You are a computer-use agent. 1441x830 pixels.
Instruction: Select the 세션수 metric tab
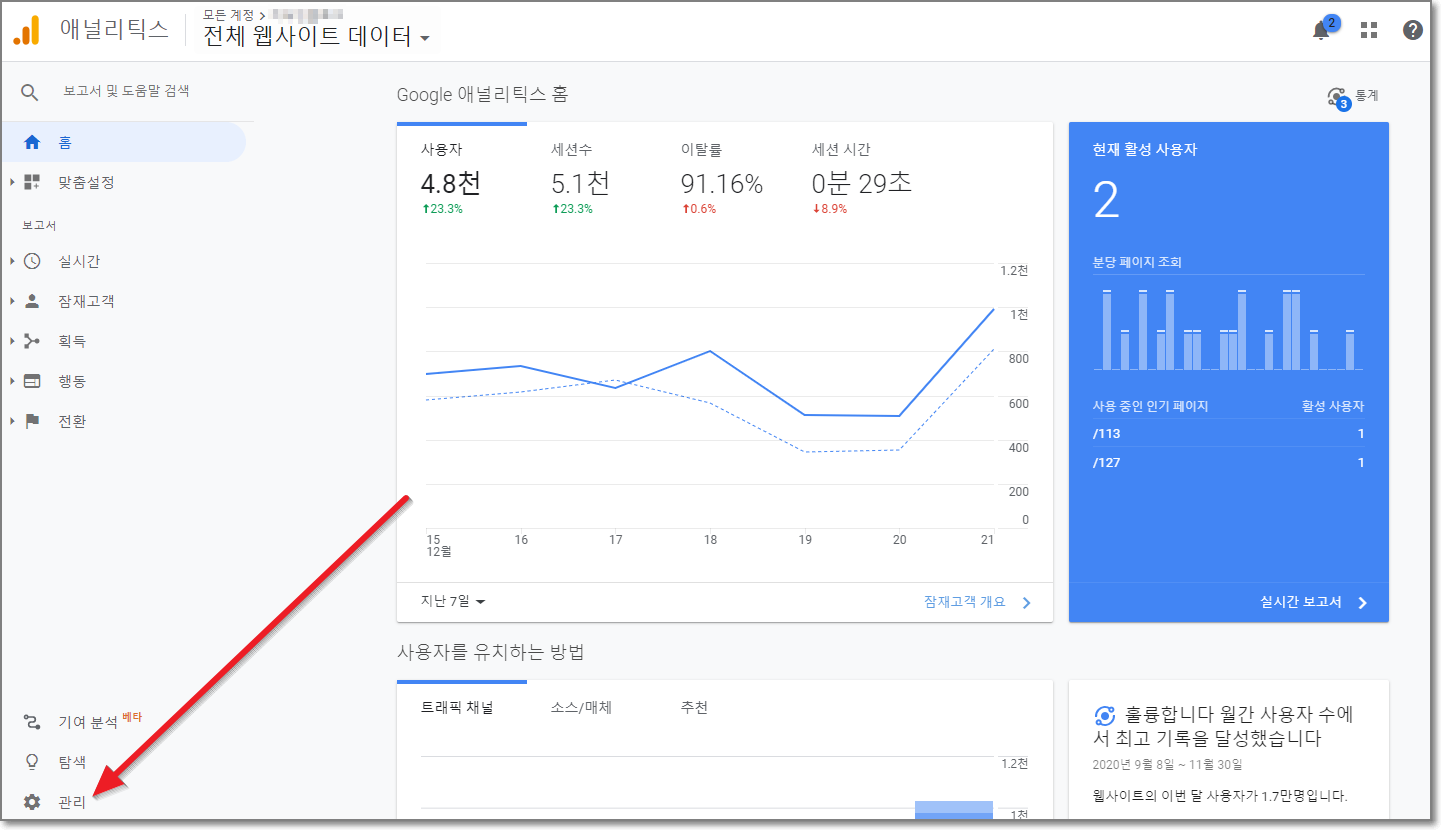coord(592,179)
